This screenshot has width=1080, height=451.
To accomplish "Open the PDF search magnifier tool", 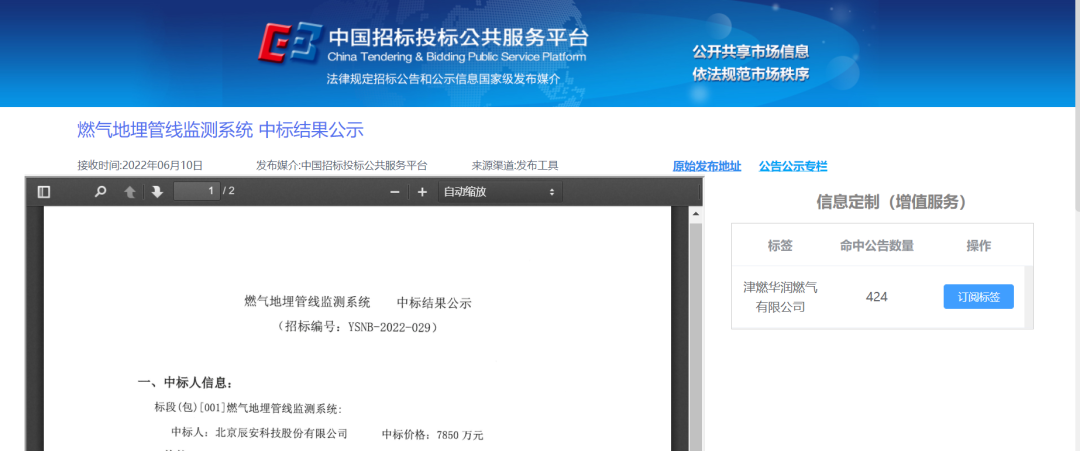I will (x=100, y=192).
